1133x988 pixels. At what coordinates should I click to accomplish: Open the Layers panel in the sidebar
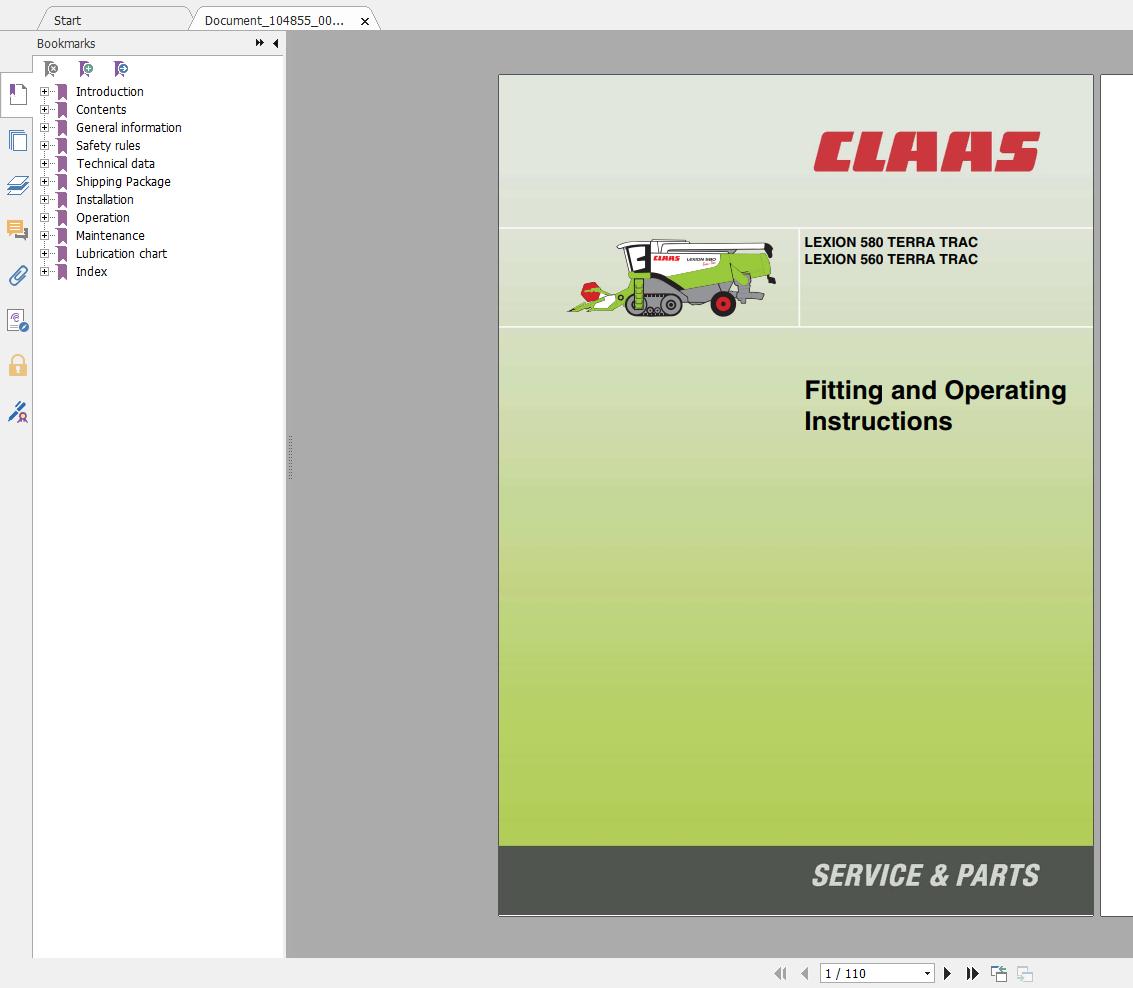pos(17,186)
